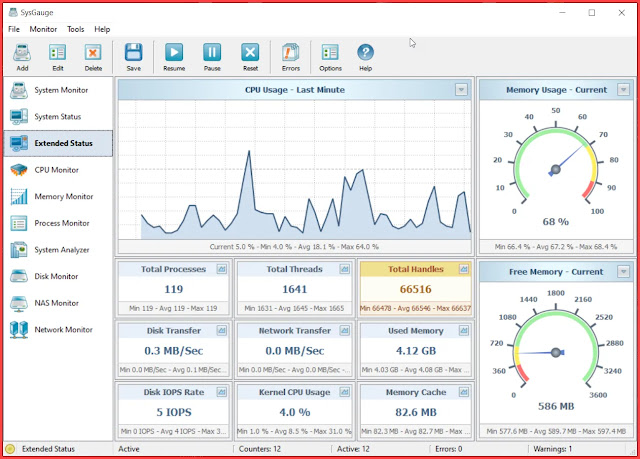Click the yellow status icon in status bar
Image resolution: width=640 pixels, height=459 pixels.
tap(10, 449)
